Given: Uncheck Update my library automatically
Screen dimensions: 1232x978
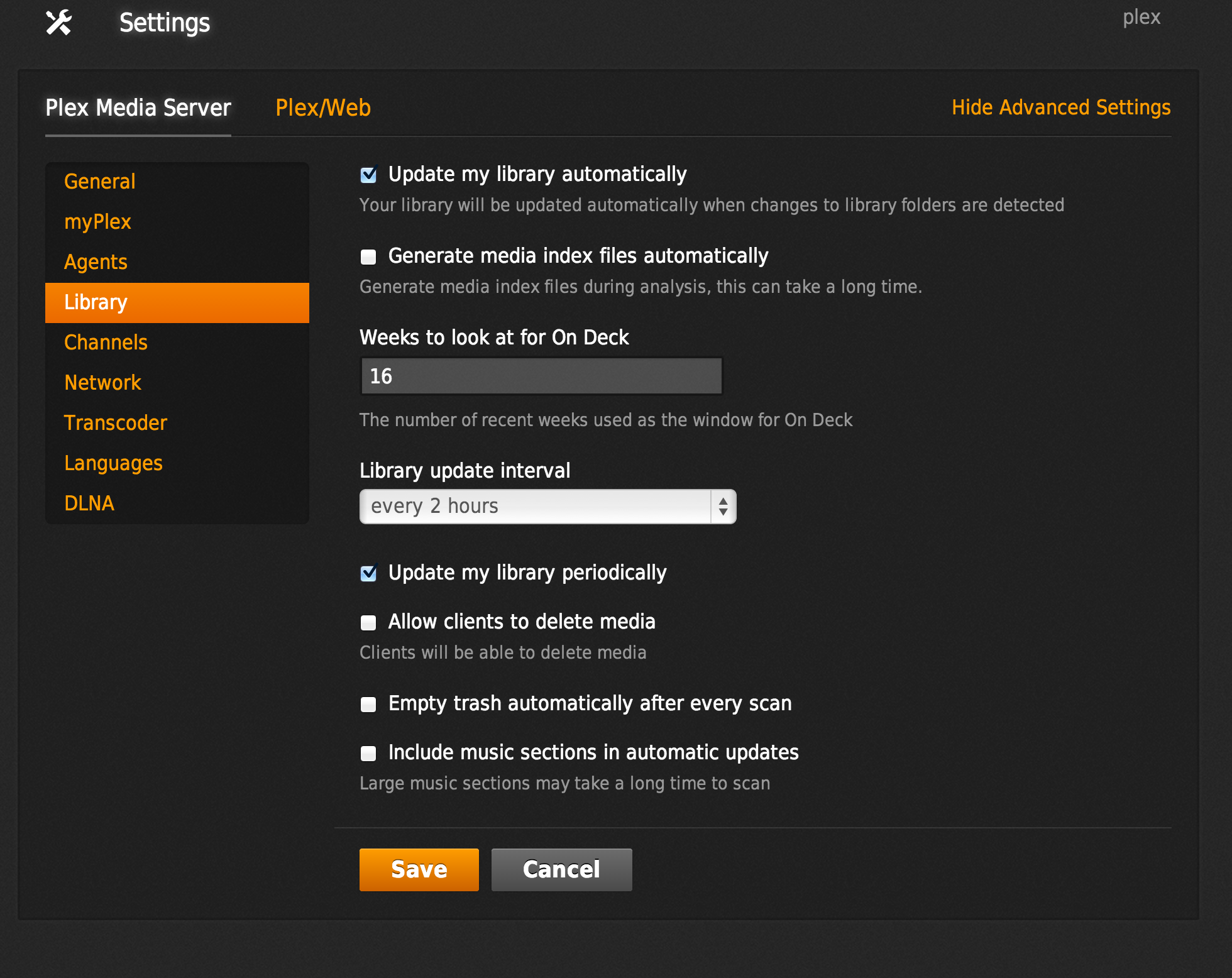Looking at the screenshot, I should [x=368, y=175].
